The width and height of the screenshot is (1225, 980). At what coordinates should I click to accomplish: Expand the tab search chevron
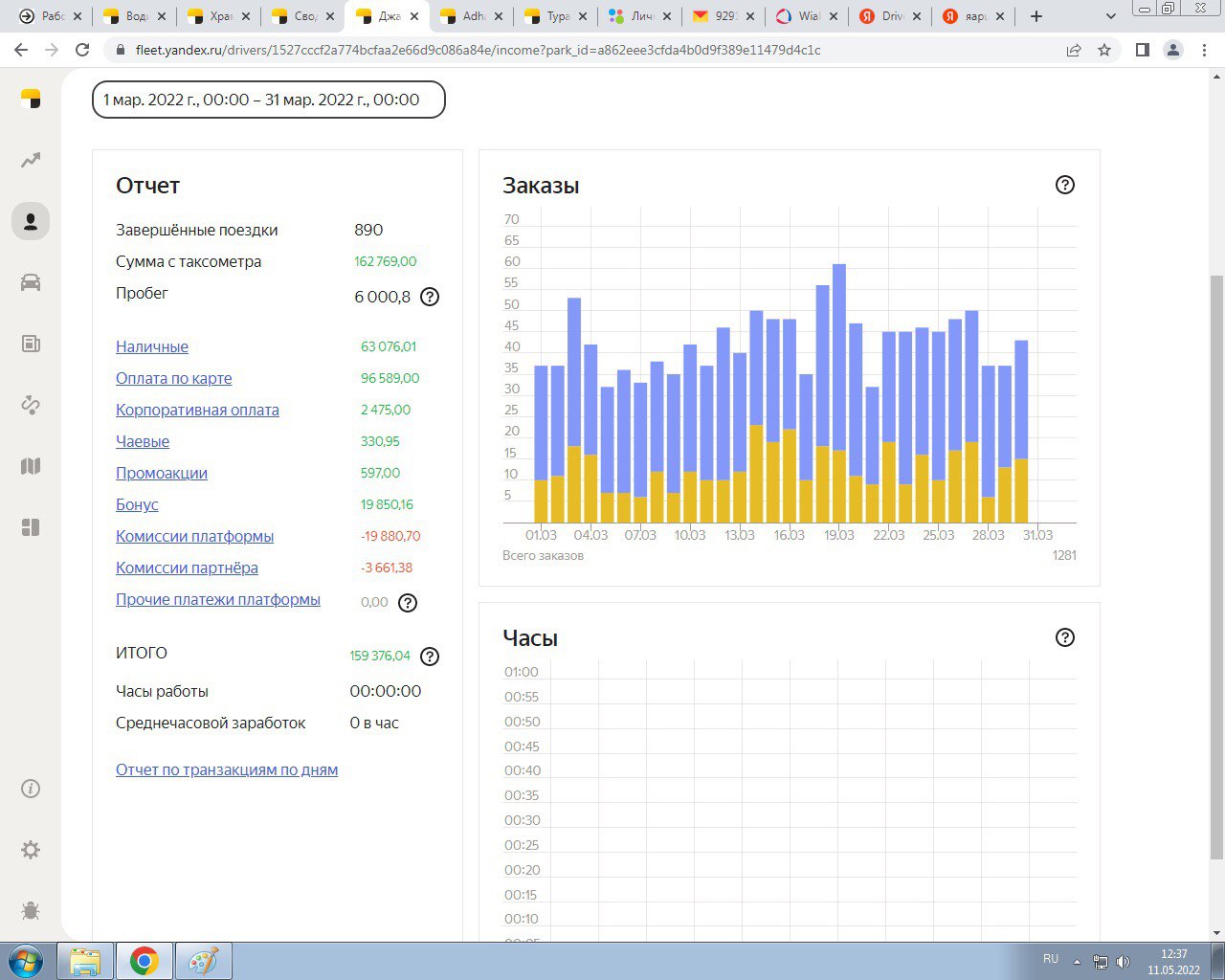pos(1111,16)
